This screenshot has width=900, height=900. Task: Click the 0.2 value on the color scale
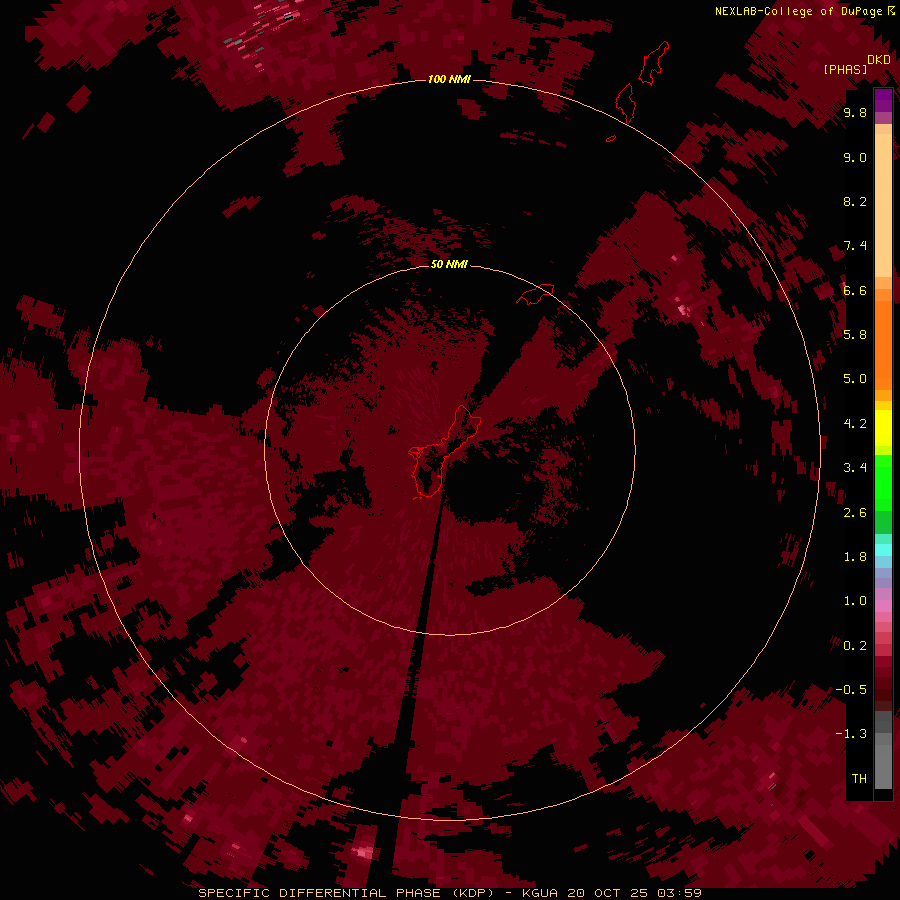tap(855, 646)
